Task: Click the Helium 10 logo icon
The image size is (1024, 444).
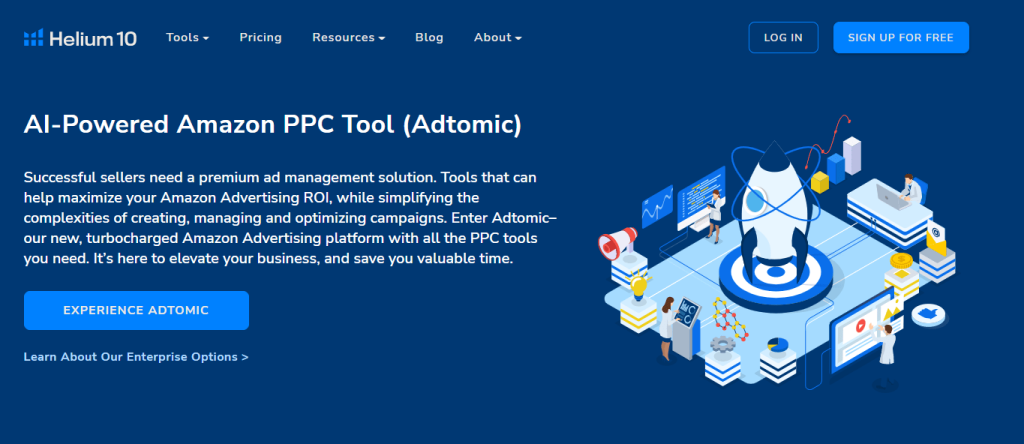Action: 34,38
